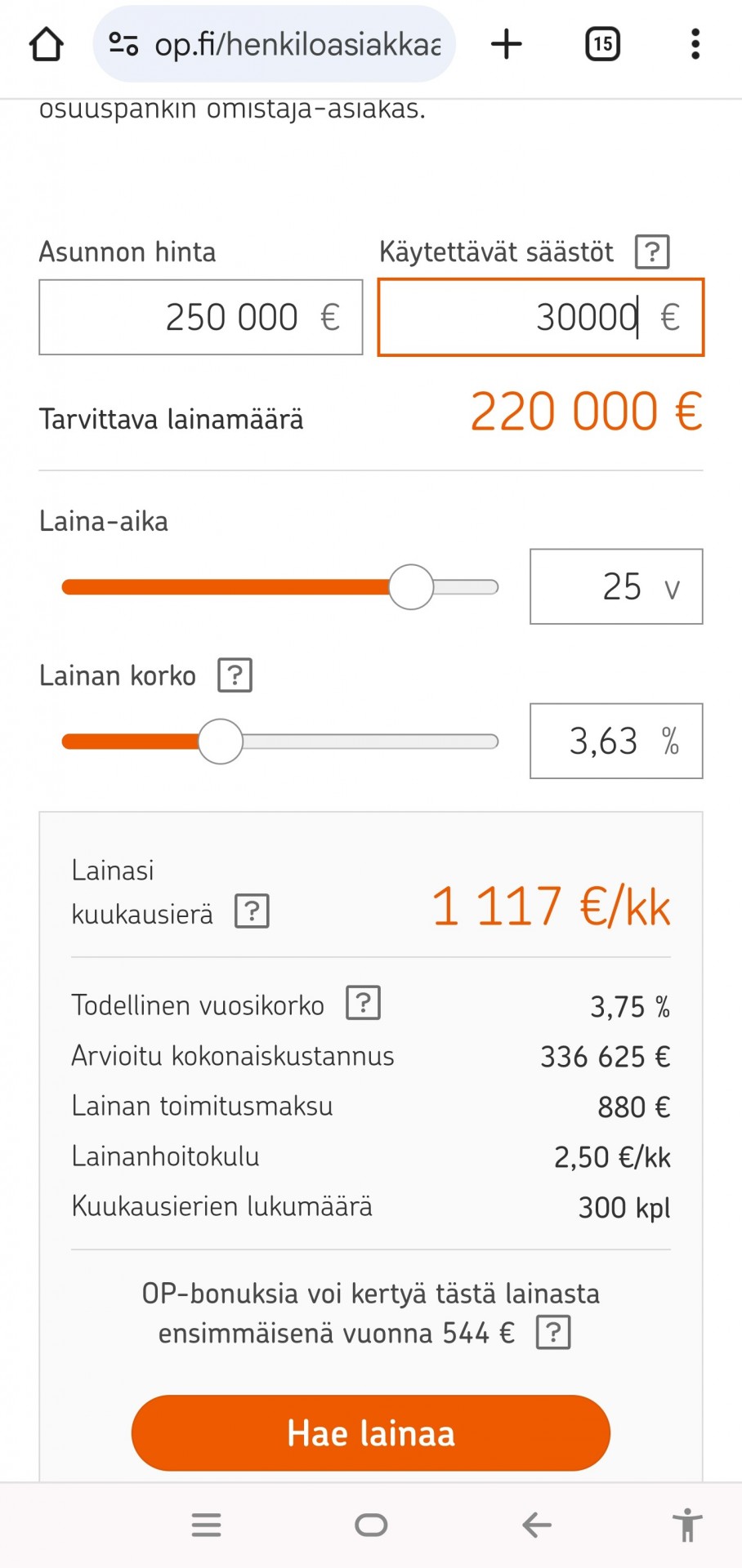Open the browser three-dot menu

point(695,44)
